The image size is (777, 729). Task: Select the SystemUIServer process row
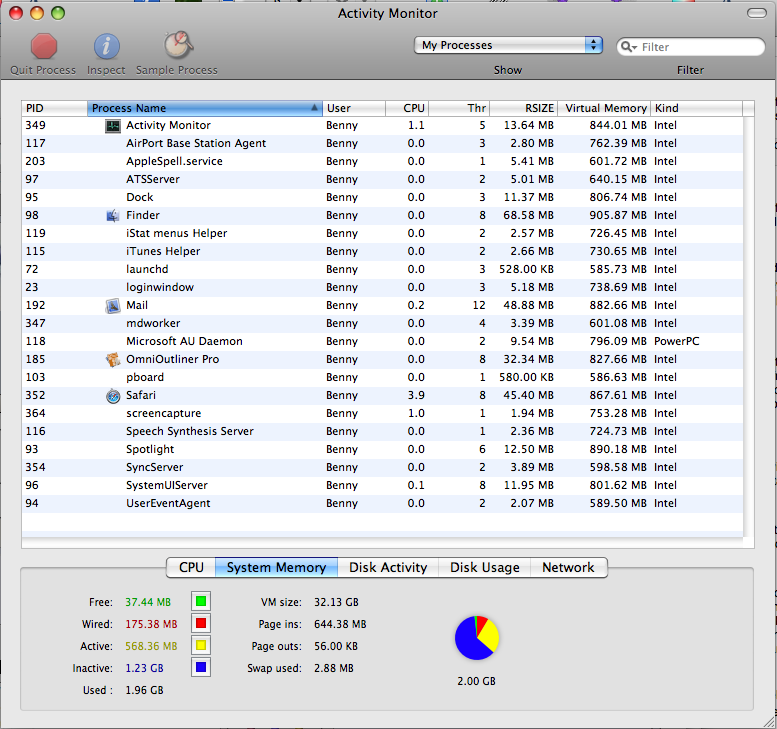click(382, 486)
